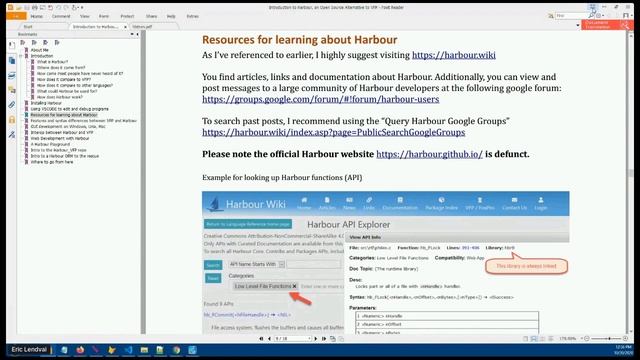Select the How does Harbour work? bookmark
640x360 pixels.
click(60, 97)
